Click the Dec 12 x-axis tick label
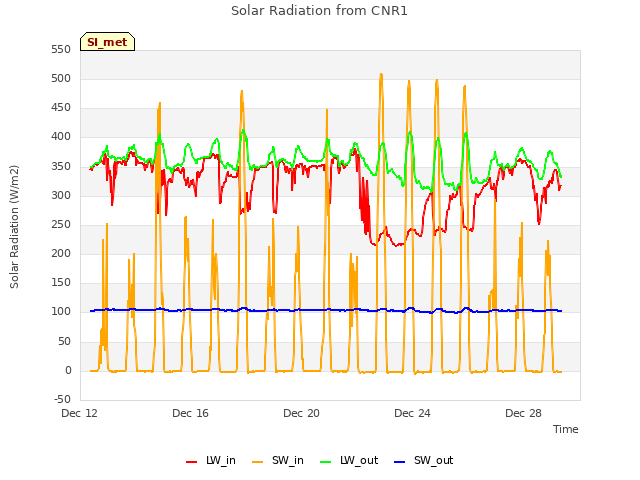 point(80,413)
